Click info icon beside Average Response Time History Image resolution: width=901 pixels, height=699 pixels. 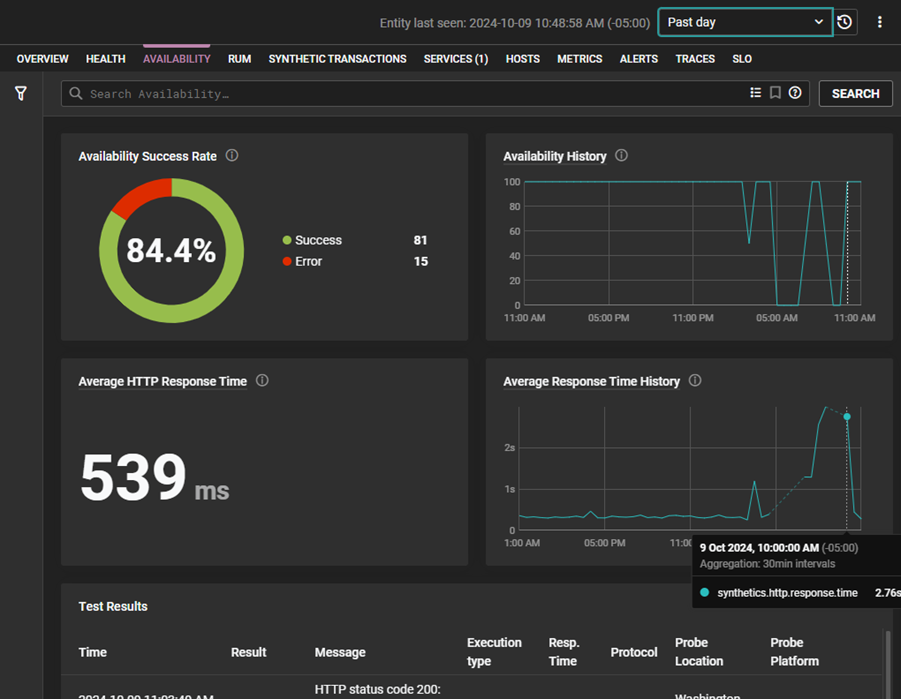(x=695, y=381)
